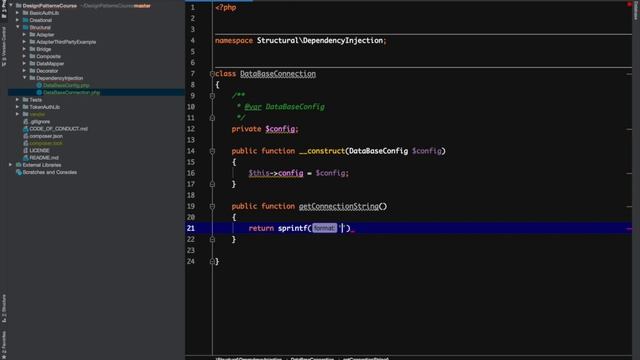Expand the DataMapper tree arrow

click(24, 64)
